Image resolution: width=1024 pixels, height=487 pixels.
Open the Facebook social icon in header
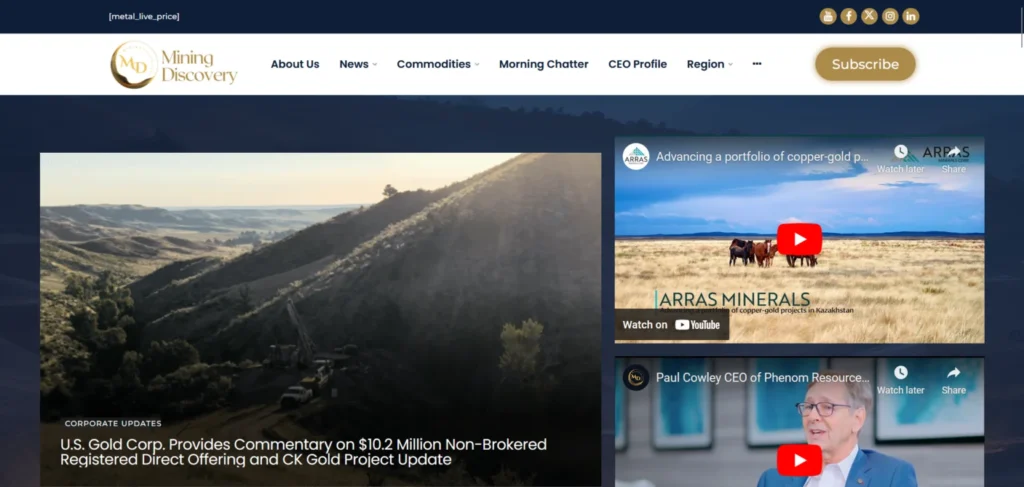point(848,16)
